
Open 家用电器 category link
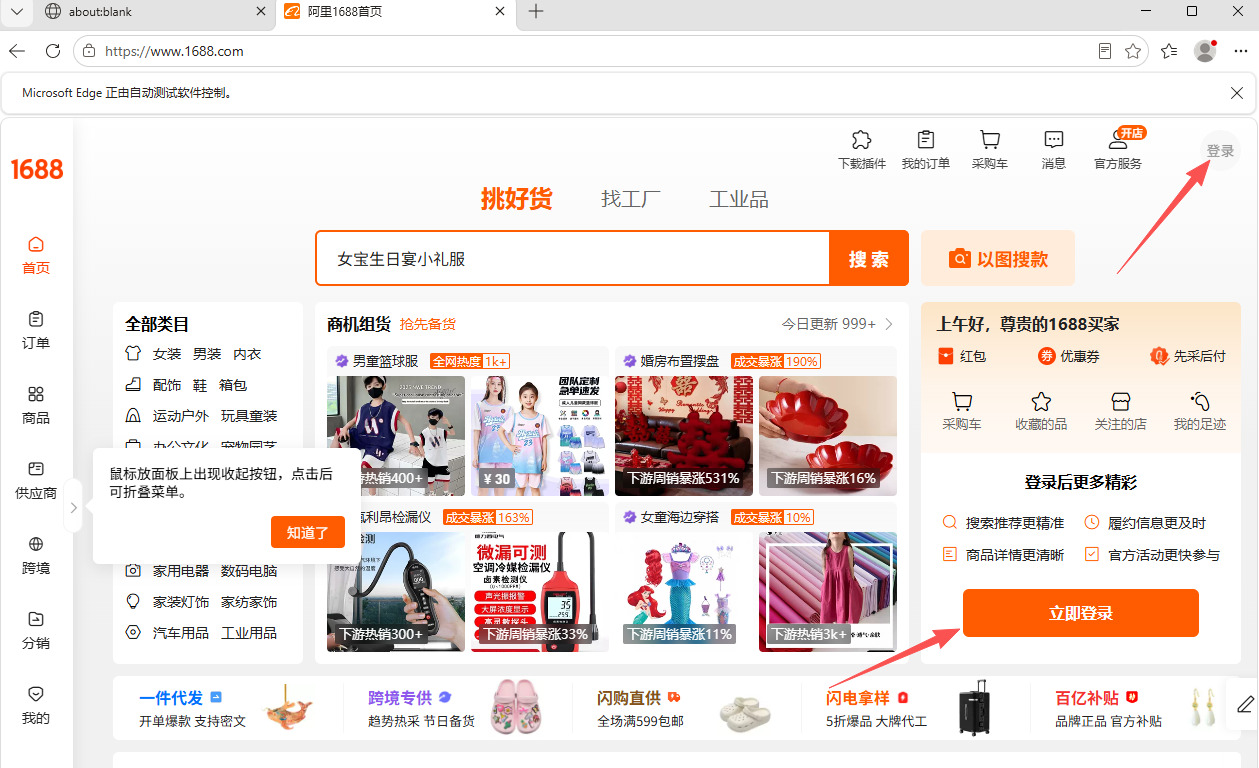point(181,571)
